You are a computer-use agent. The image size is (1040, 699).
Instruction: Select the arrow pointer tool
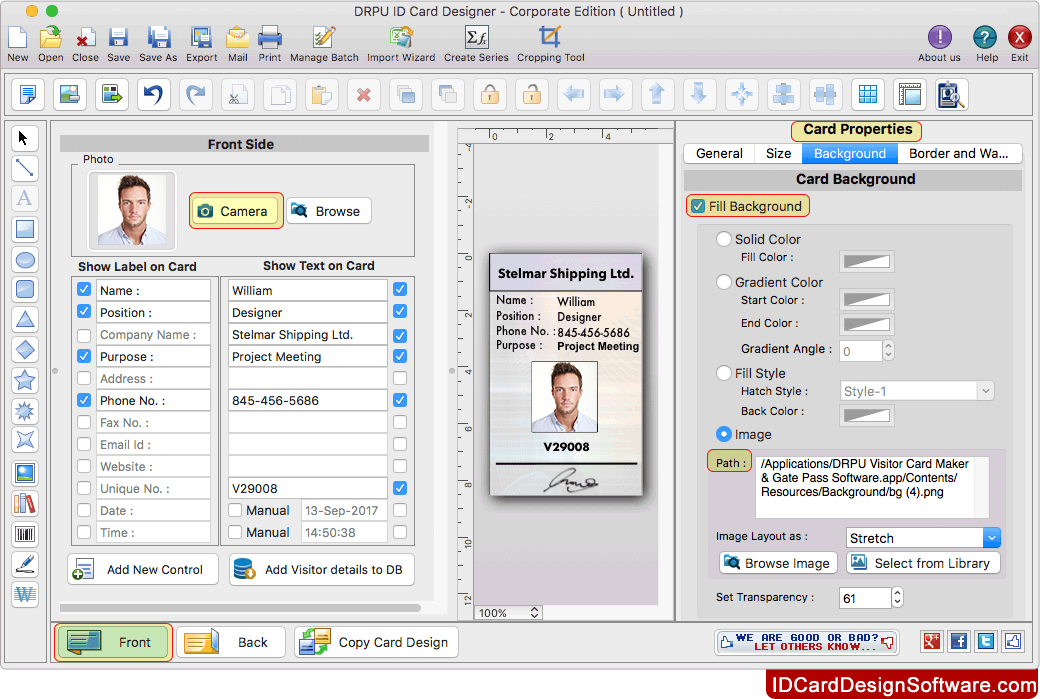(25, 138)
